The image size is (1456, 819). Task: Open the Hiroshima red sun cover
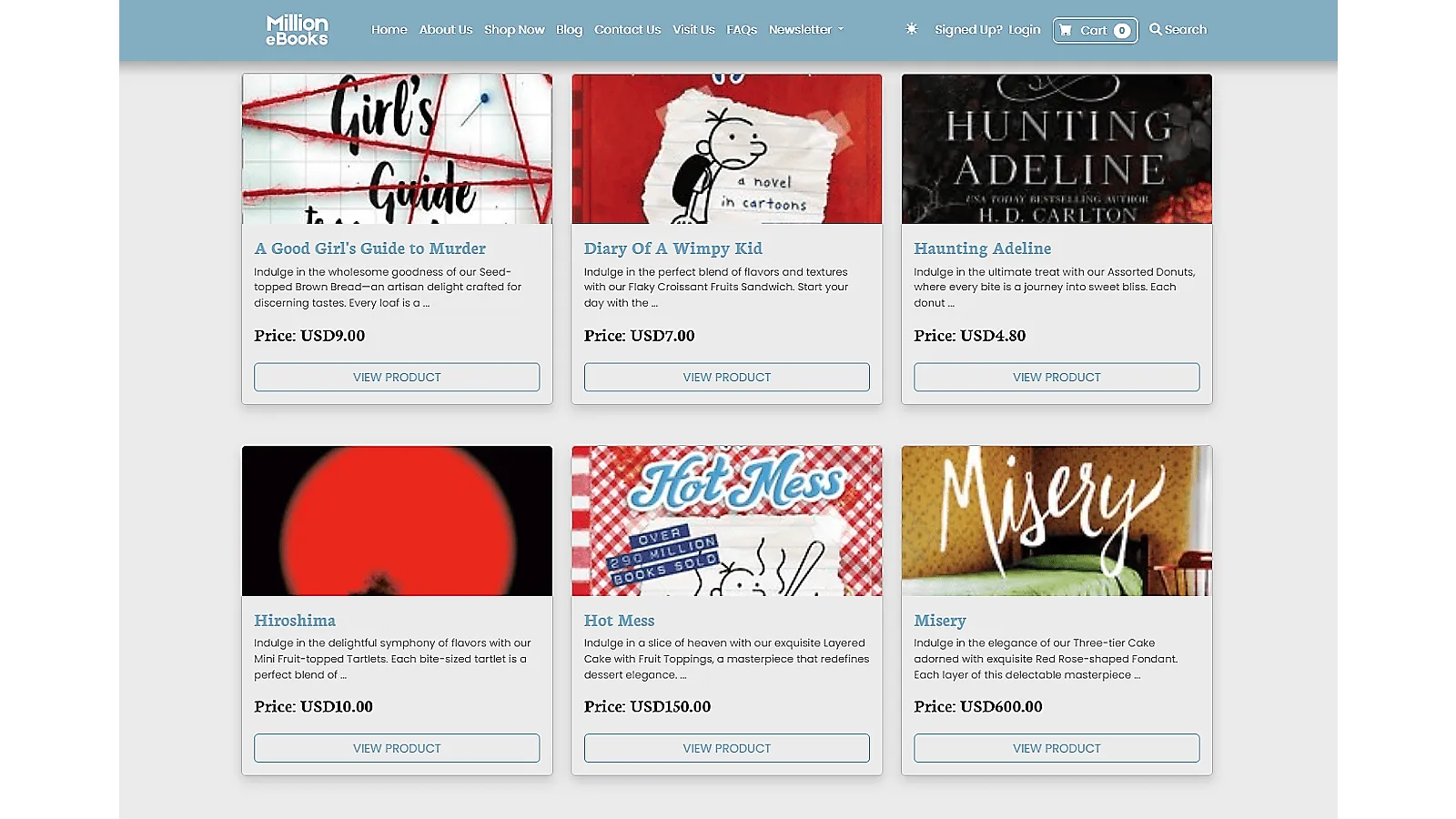397,521
